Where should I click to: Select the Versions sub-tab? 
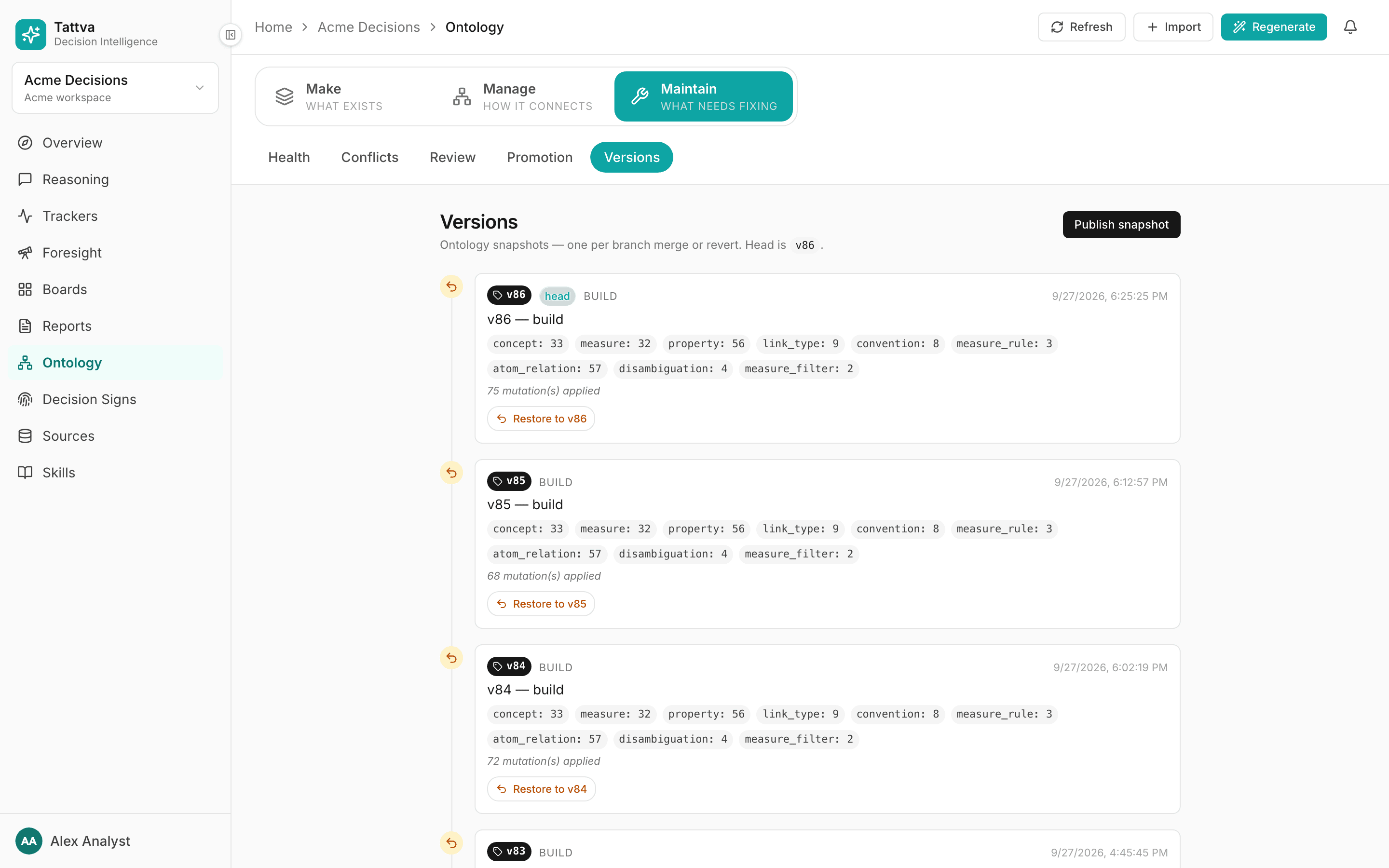pyautogui.click(x=631, y=157)
